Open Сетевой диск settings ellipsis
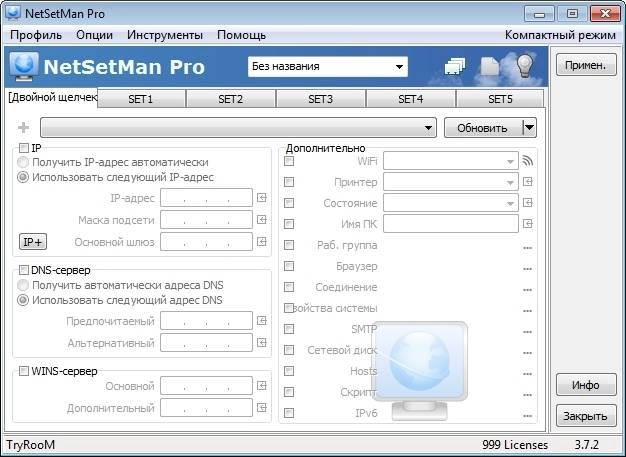Image resolution: width=626 pixels, height=457 pixels. click(527, 353)
